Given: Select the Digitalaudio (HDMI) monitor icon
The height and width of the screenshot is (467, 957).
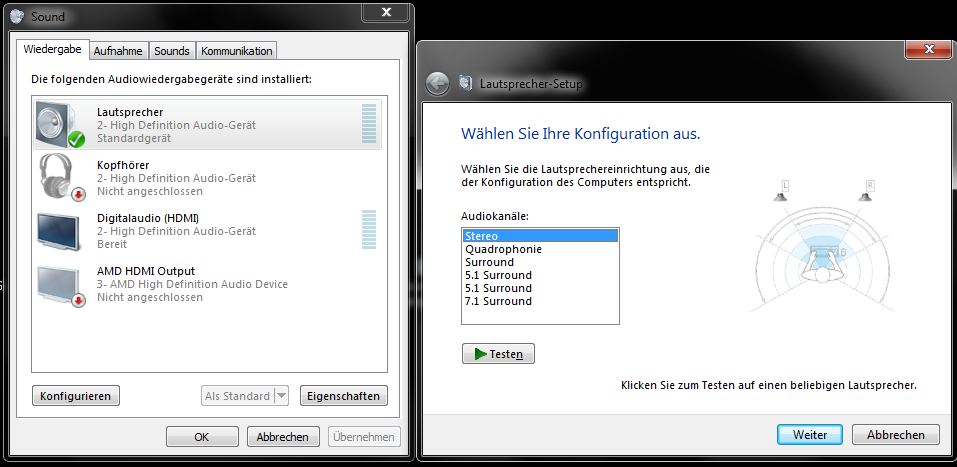Looking at the screenshot, I should click(61, 231).
